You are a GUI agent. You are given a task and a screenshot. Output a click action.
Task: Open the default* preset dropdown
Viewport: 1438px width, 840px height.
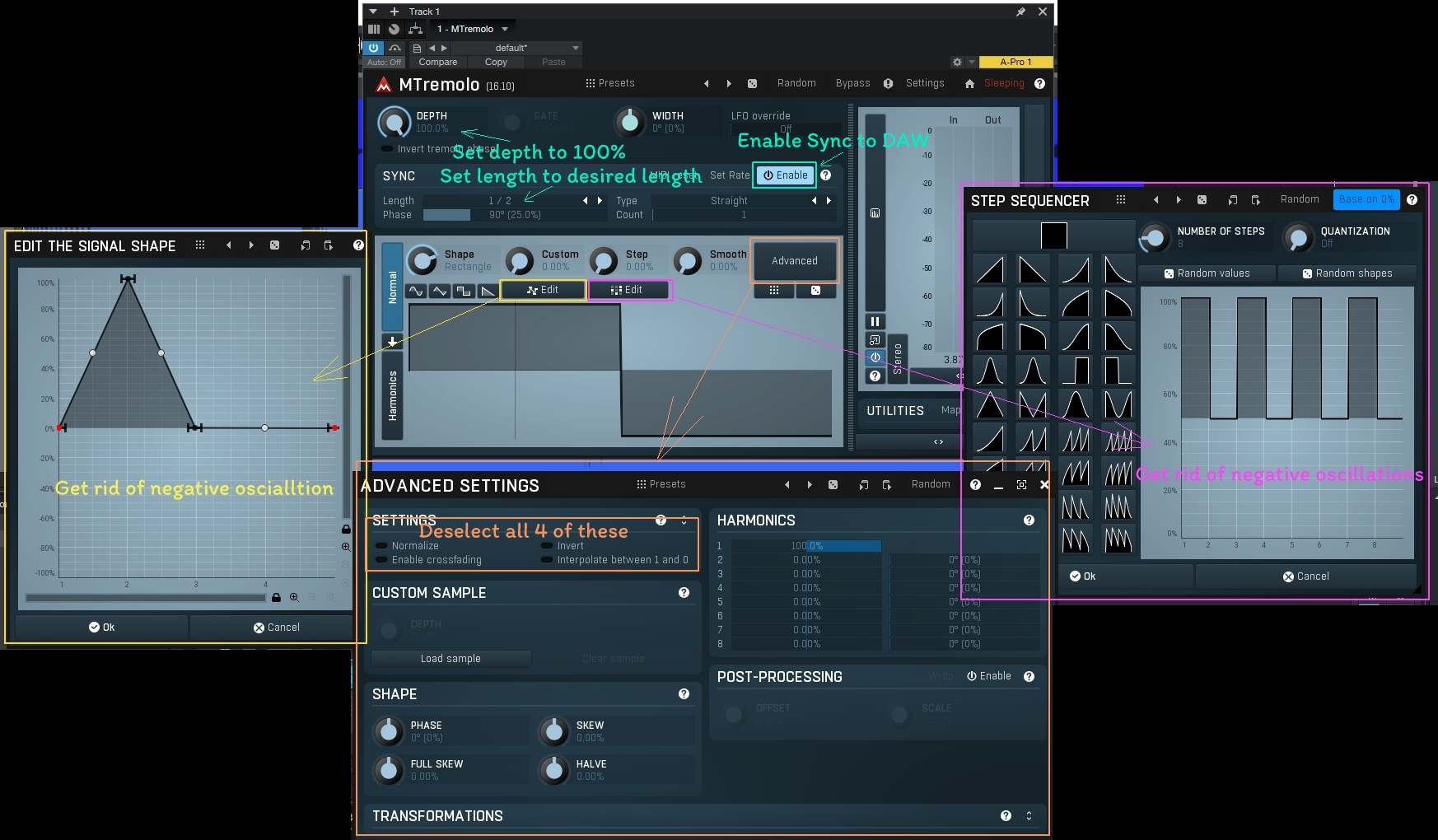517,48
